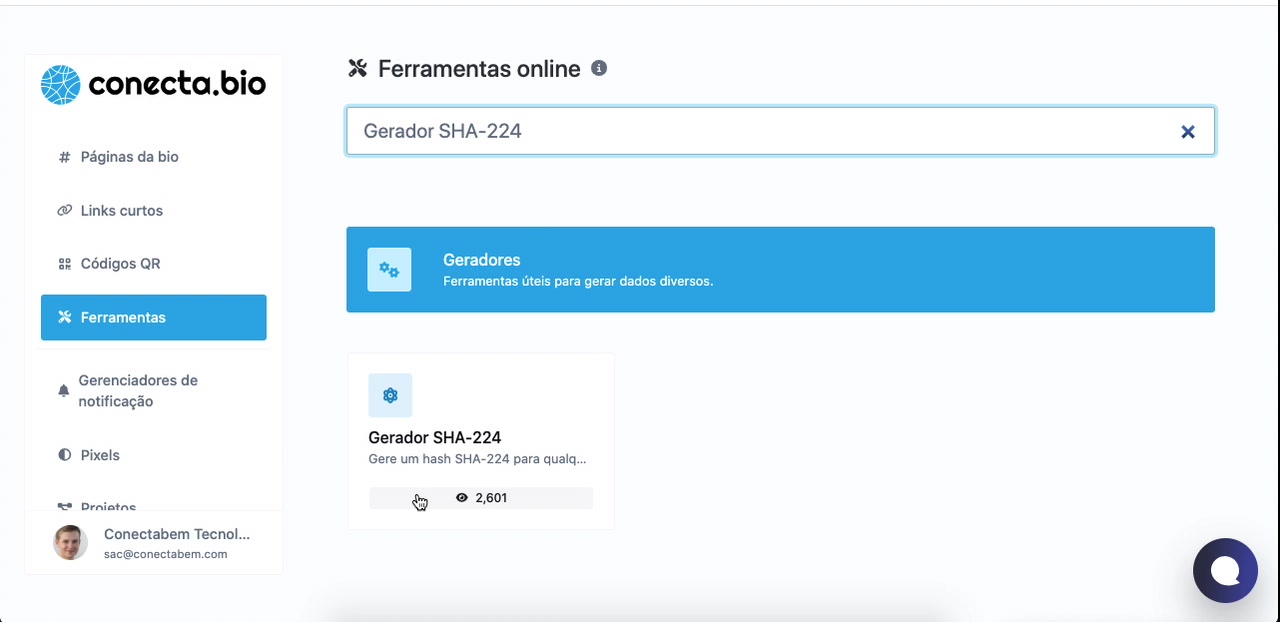Clear the search with the X button
This screenshot has height=622, width=1280.
[1187, 131]
